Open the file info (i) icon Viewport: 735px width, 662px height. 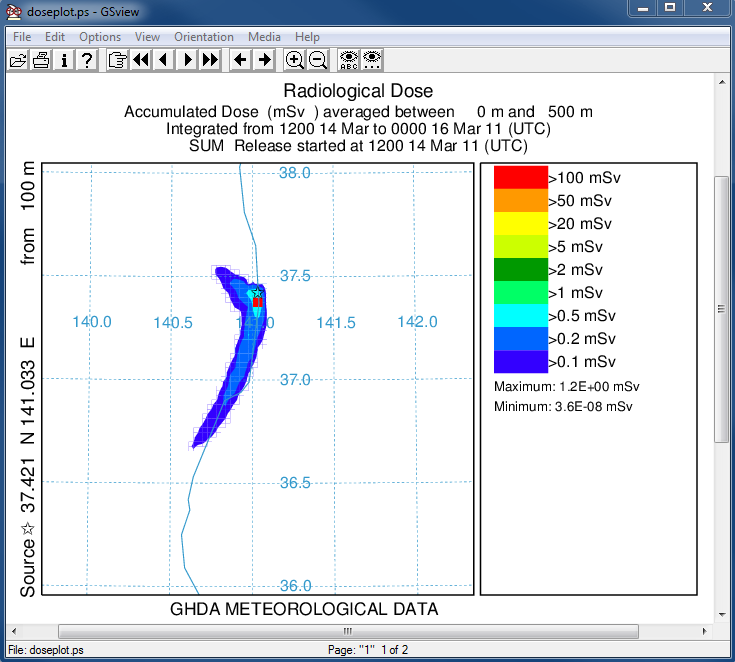(64, 60)
